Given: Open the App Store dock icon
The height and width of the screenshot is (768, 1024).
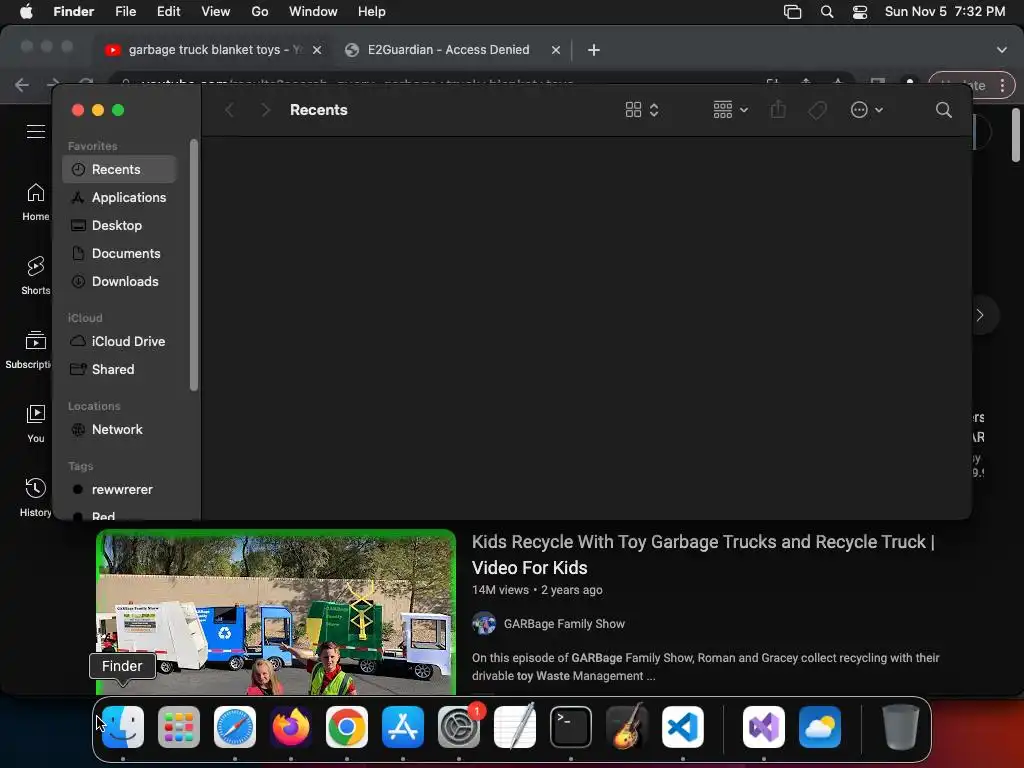Looking at the screenshot, I should 403,727.
